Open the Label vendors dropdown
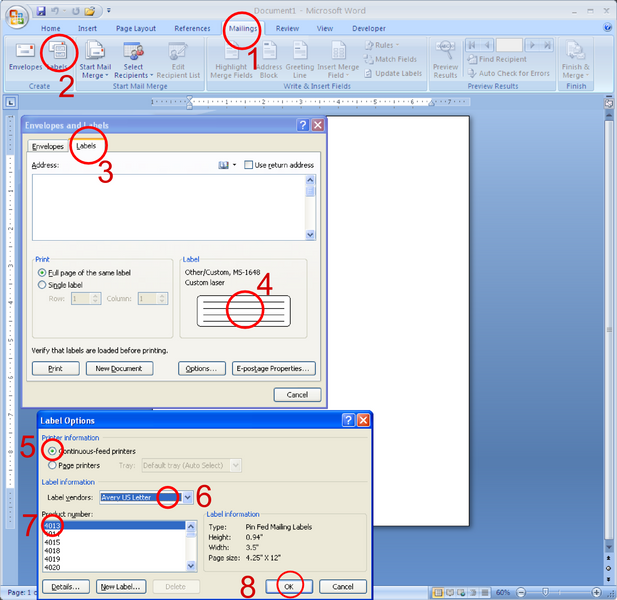Image resolution: width=617 pixels, height=600 pixels. 188,498
